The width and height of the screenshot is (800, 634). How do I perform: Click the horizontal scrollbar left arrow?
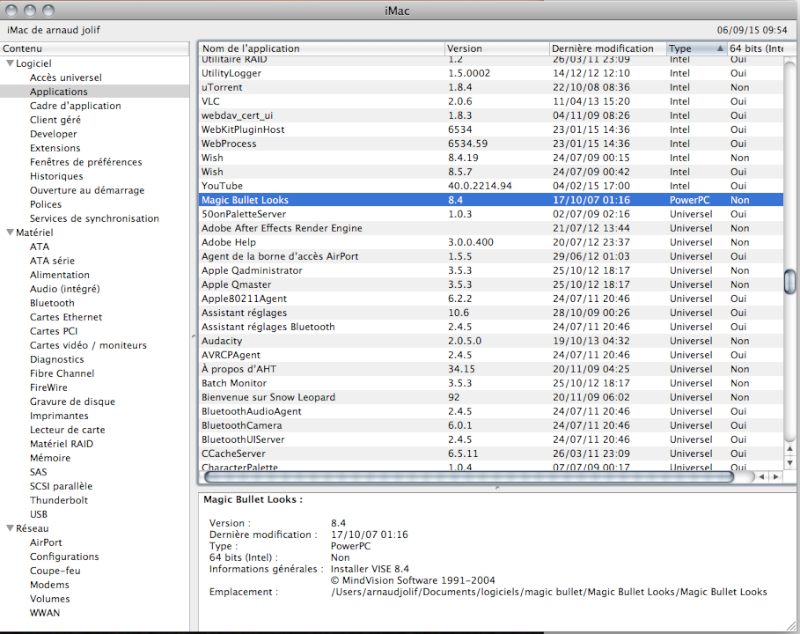tap(762, 477)
